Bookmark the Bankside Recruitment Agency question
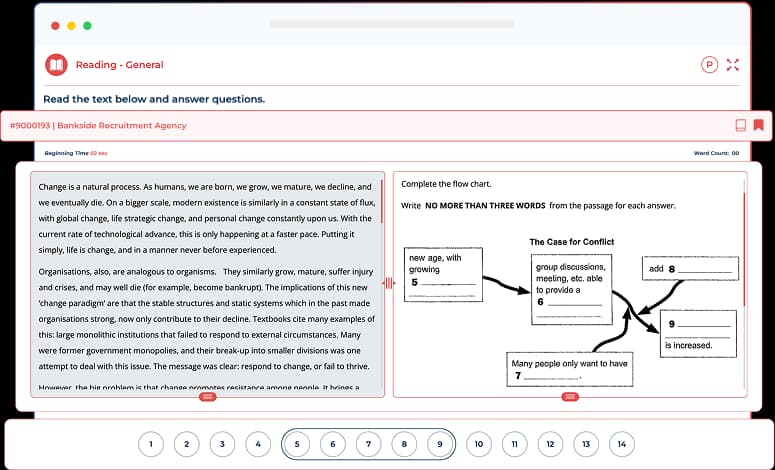 coord(759,126)
